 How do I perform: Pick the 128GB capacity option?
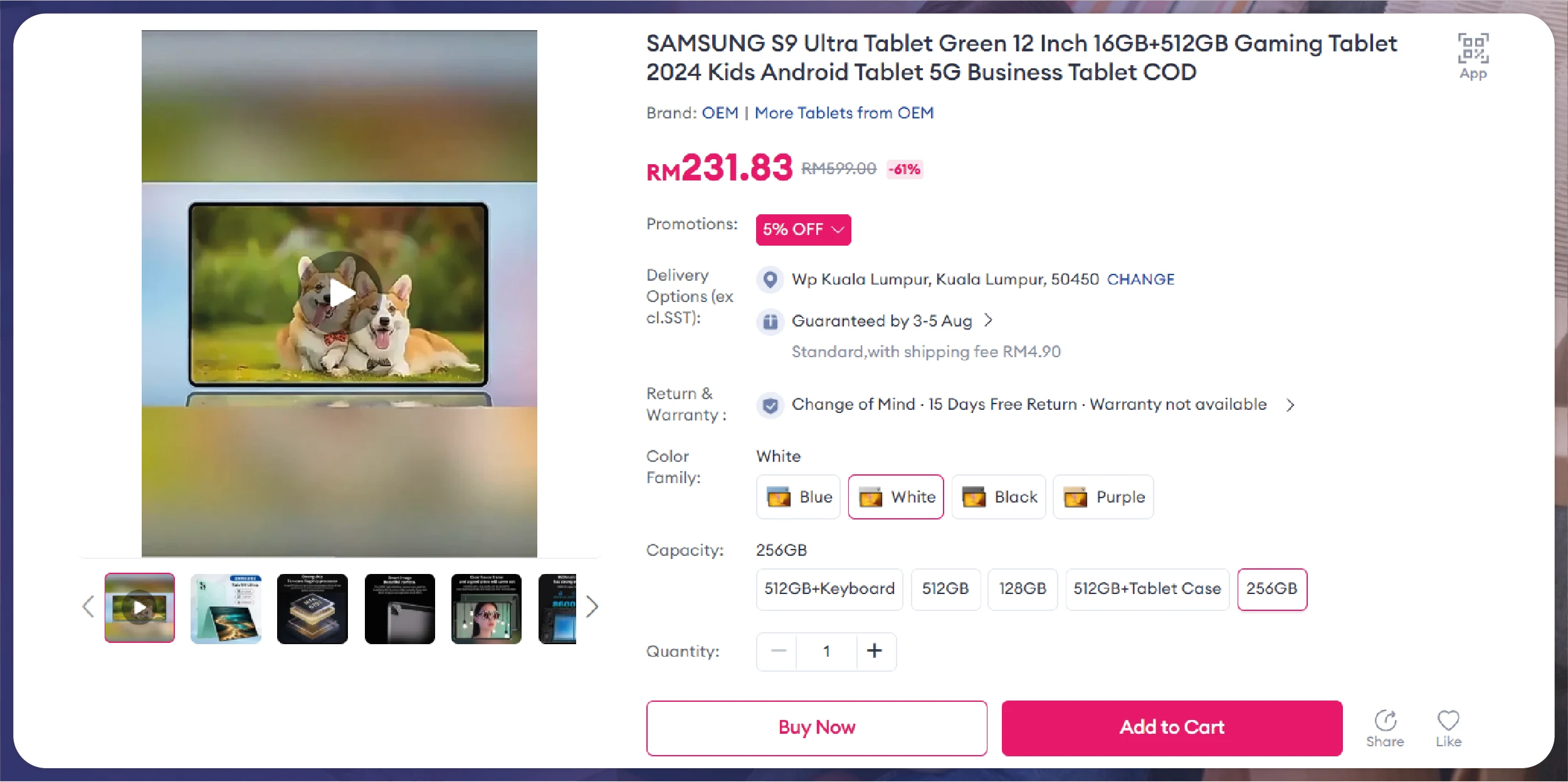pos(1023,589)
